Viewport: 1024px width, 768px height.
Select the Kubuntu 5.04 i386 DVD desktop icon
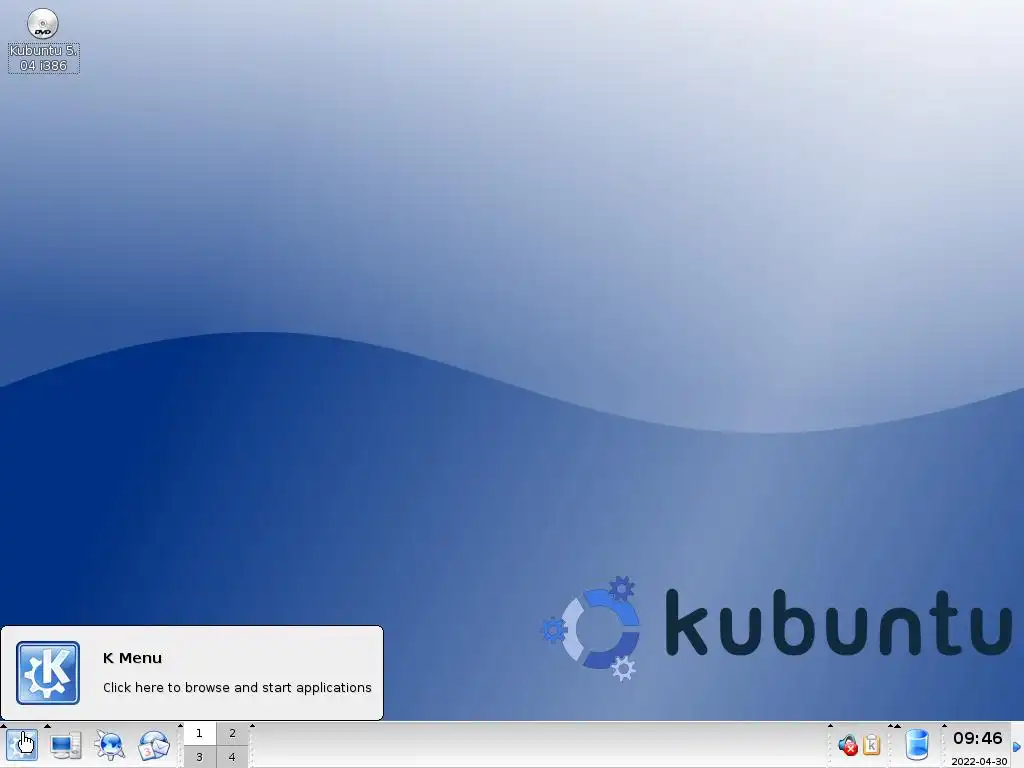click(43, 40)
